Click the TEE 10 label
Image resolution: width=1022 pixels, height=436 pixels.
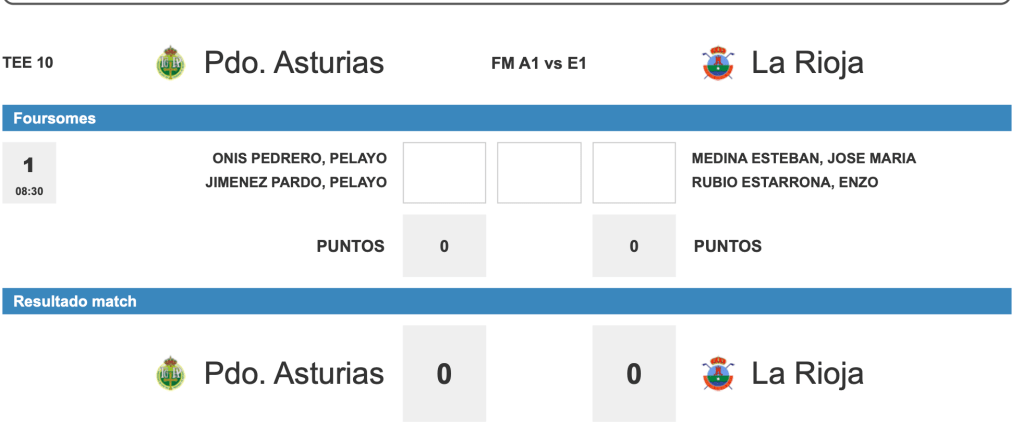point(29,63)
